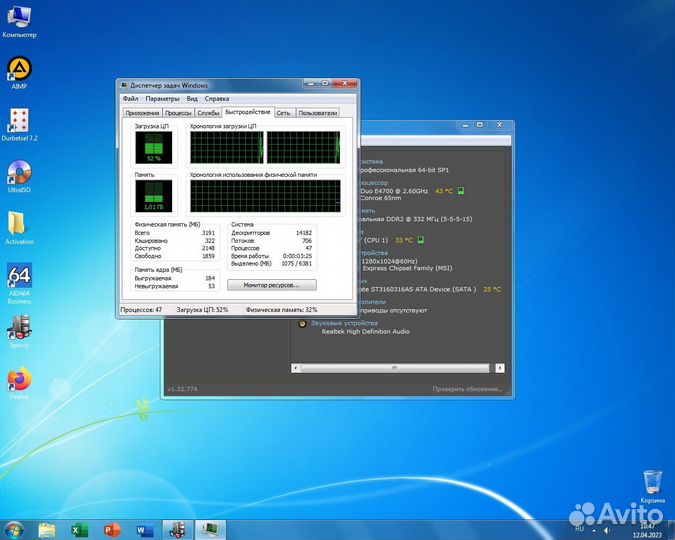Open the Справка menu

pos(217,99)
